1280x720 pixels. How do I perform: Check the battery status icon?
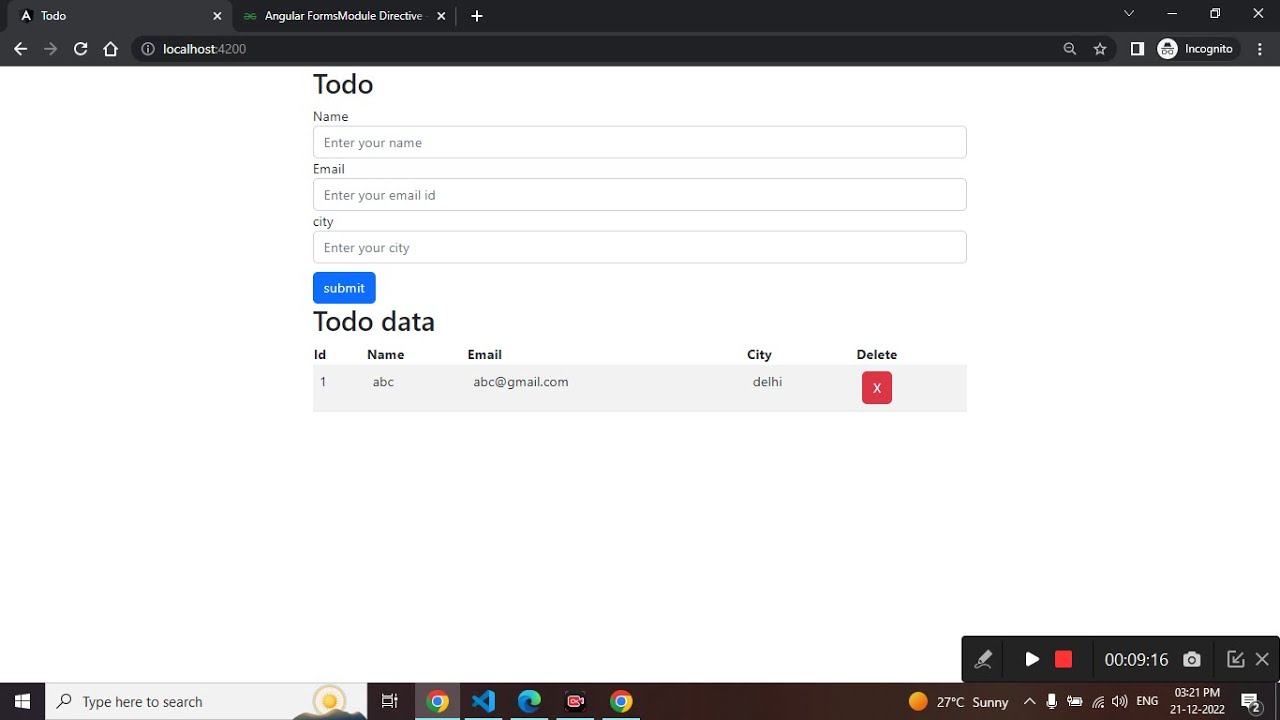tap(1075, 702)
